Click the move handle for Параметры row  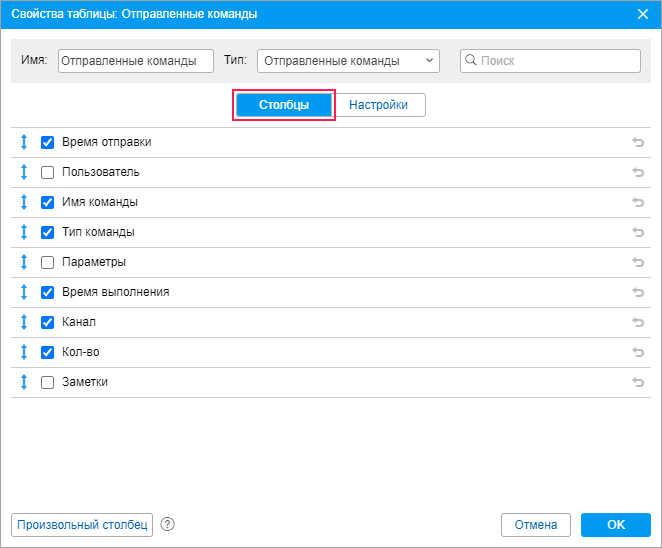click(x=24, y=262)
